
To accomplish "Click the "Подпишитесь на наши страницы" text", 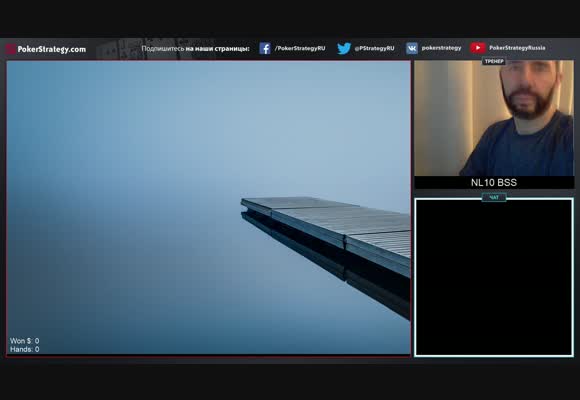I will [195, 48].
